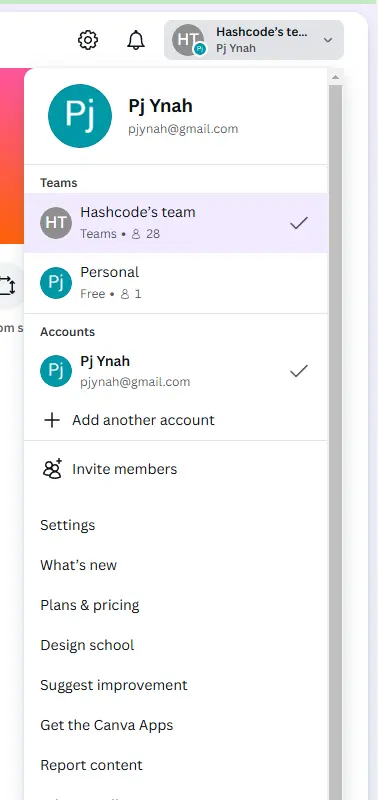Click the plus icon for adding account
This screenshot has width=378, height=800.
[52, 420]
